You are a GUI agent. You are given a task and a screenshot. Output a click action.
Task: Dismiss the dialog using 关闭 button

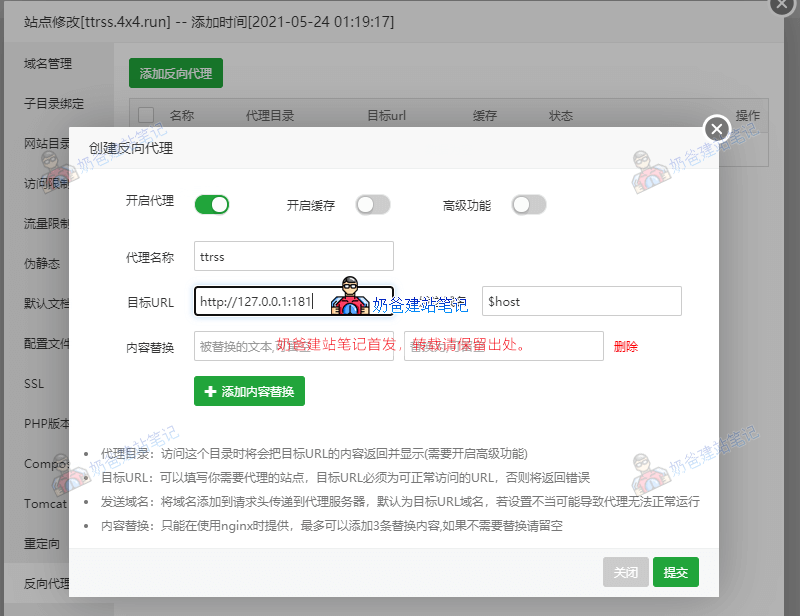click(626, 573)
